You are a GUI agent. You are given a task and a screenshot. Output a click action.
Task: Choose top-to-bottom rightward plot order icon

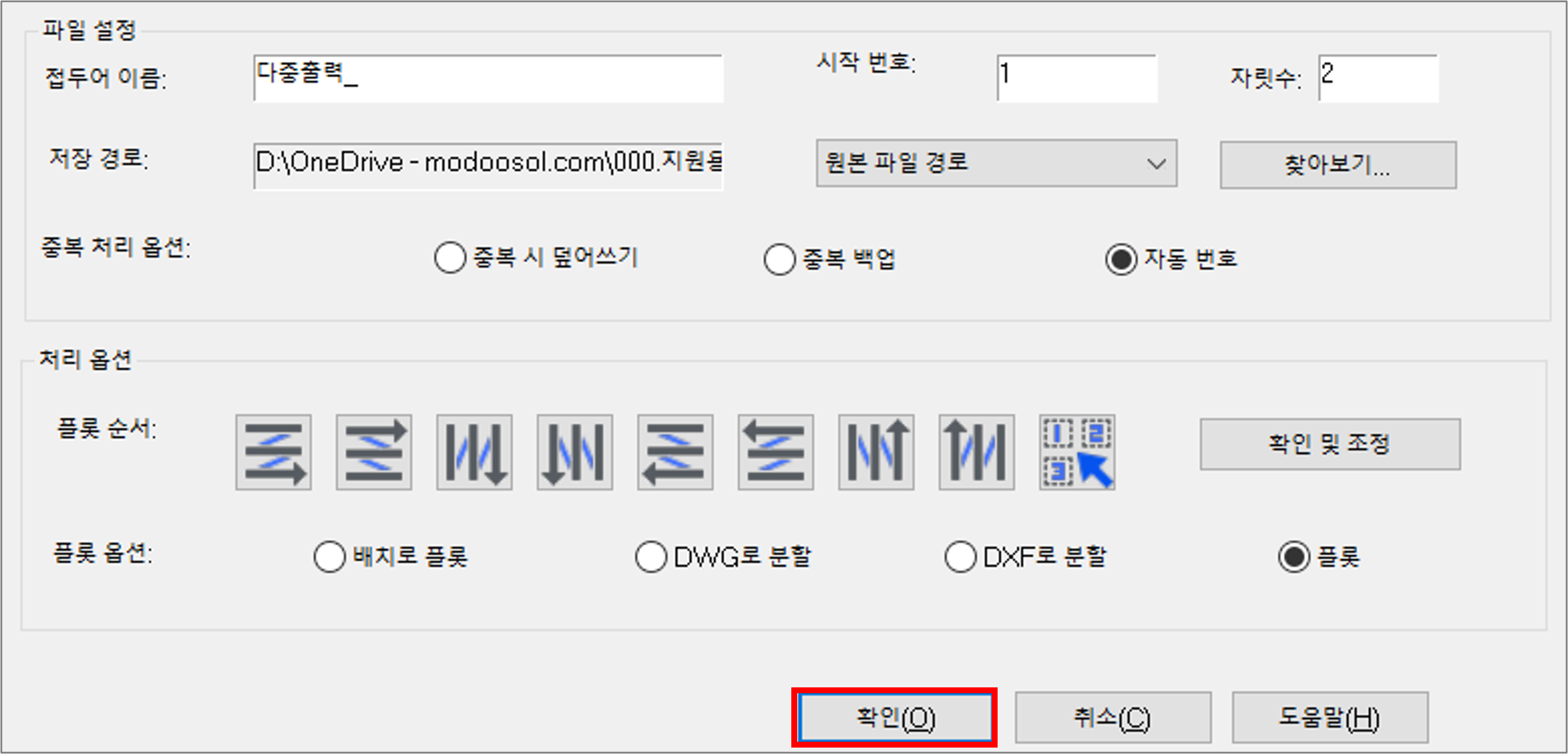(474, 452)
